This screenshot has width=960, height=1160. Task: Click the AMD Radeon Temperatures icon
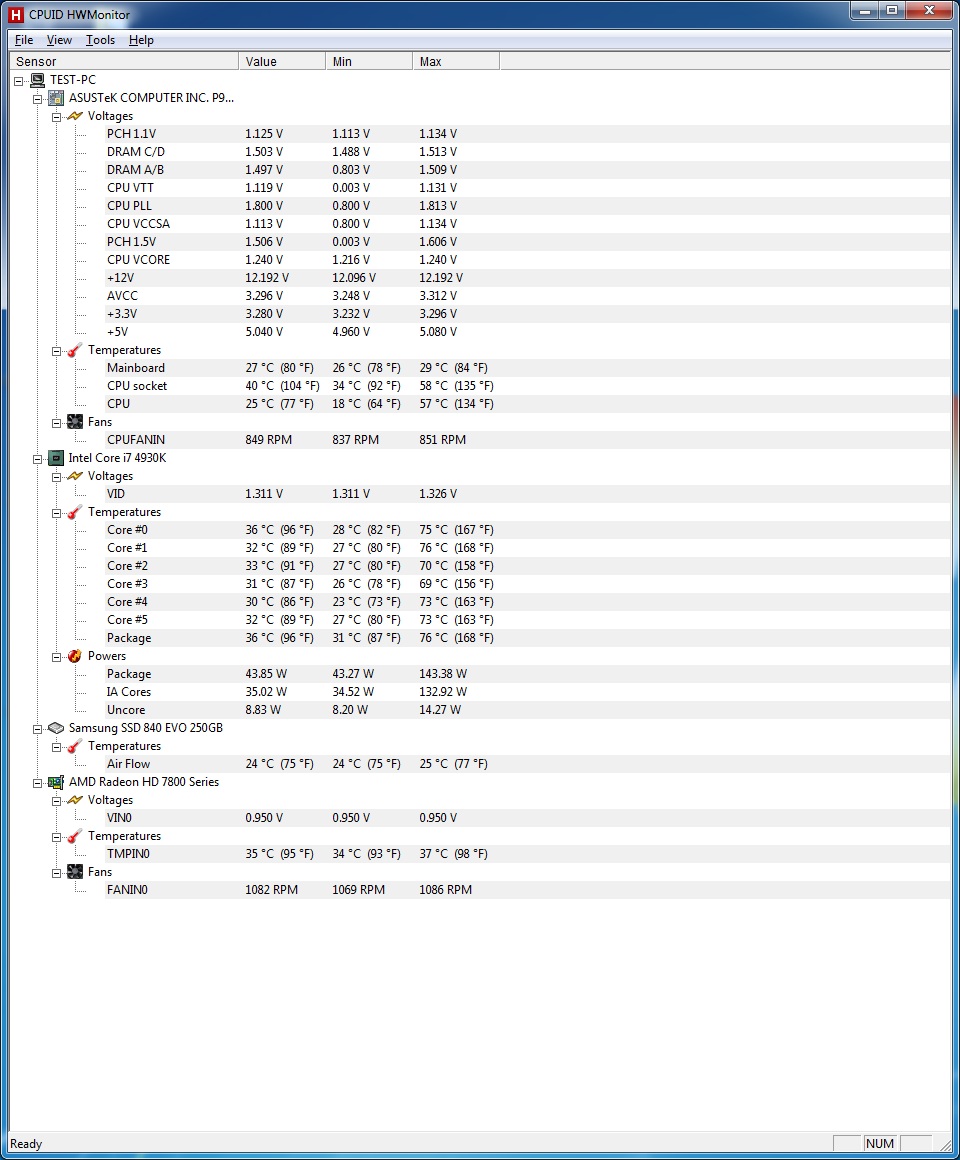tap(75, 836)
